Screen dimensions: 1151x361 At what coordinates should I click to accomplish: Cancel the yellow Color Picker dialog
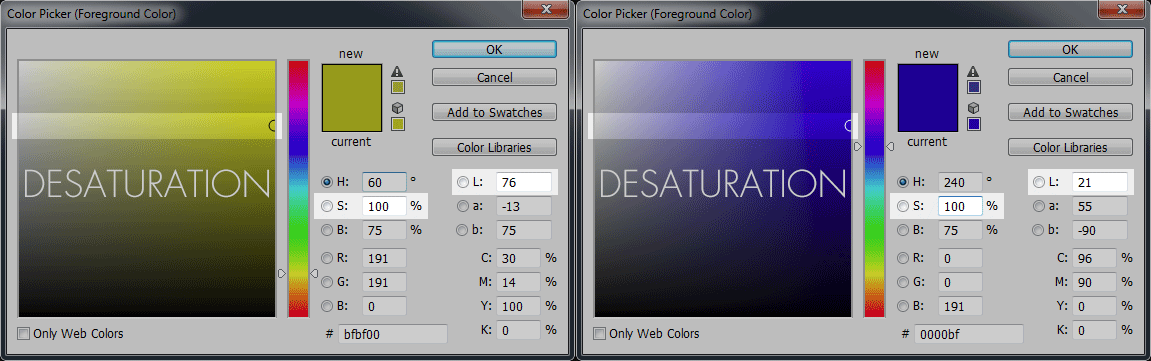(x=494, y=77)
